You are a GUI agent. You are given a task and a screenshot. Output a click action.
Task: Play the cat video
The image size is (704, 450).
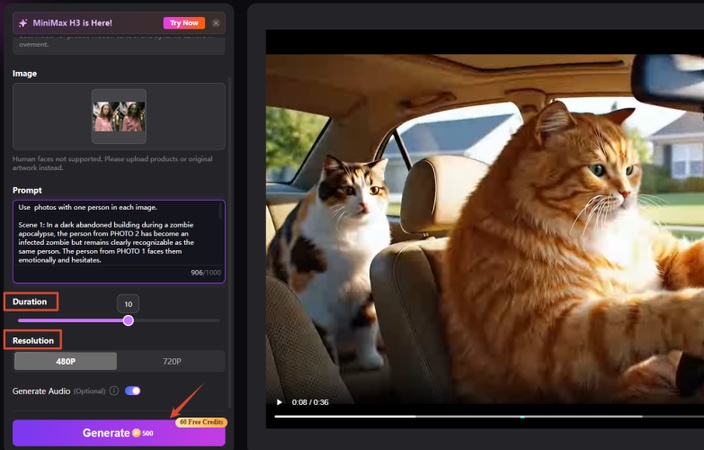click(x=279, y=402)
